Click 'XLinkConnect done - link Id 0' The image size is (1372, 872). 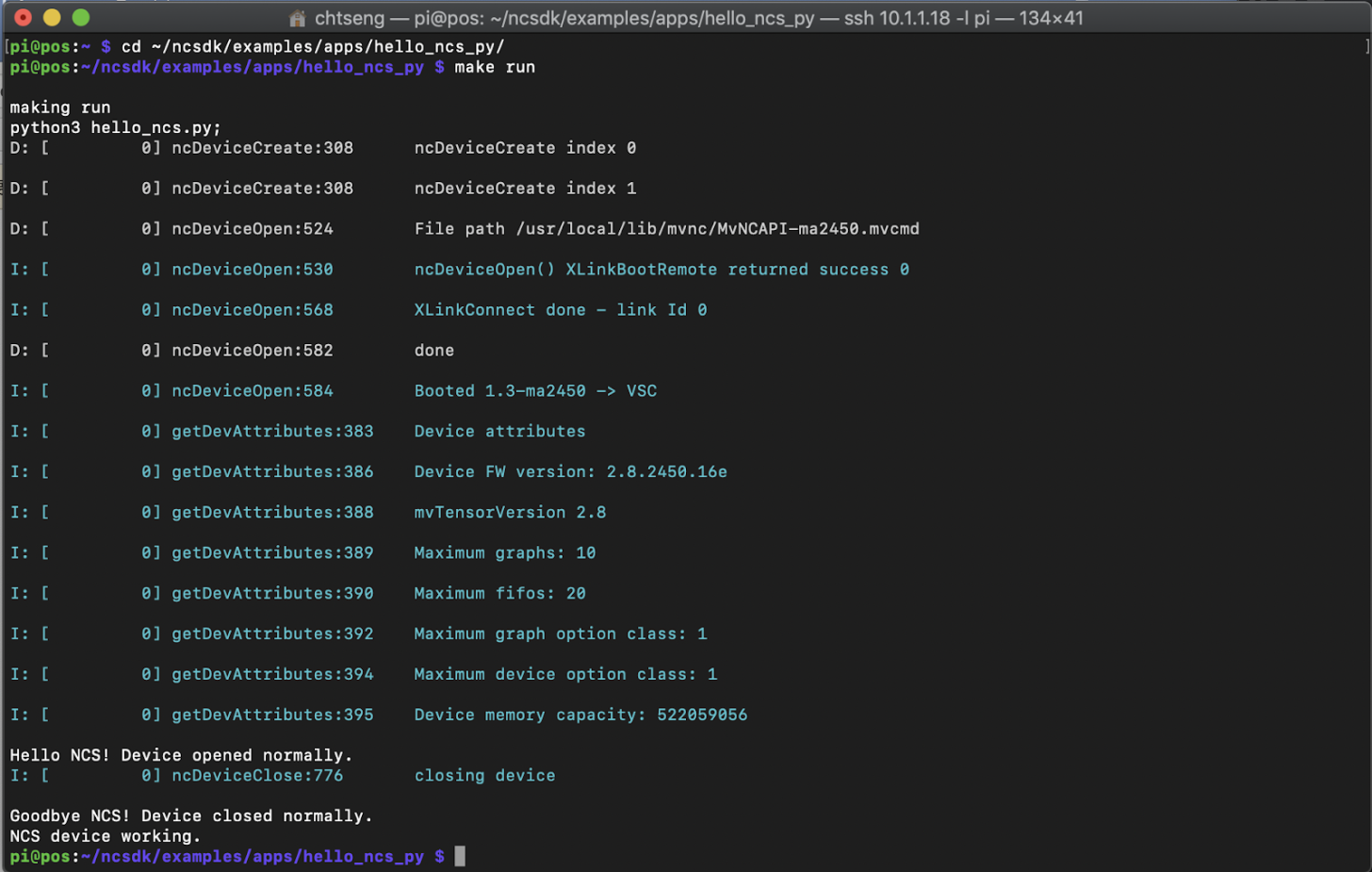(x=561, y=310)
